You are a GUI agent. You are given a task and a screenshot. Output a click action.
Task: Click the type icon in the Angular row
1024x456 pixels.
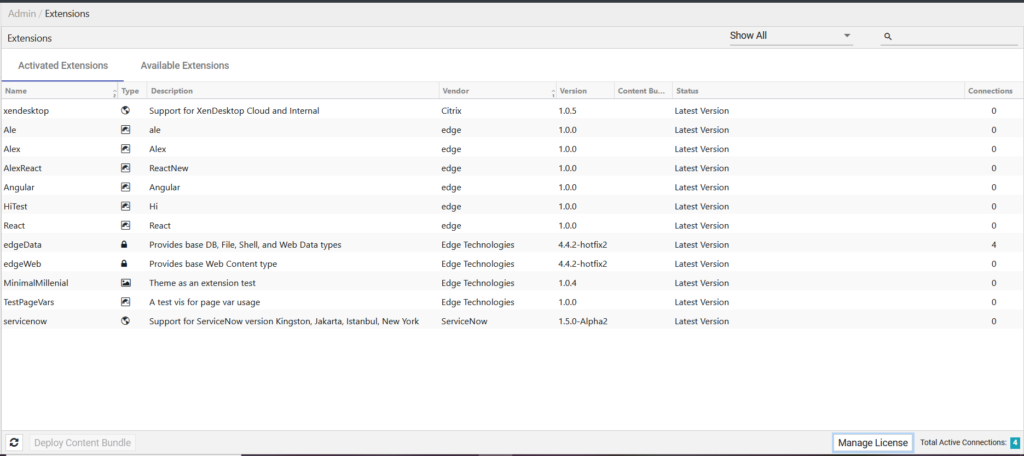[x=125, y=187]
